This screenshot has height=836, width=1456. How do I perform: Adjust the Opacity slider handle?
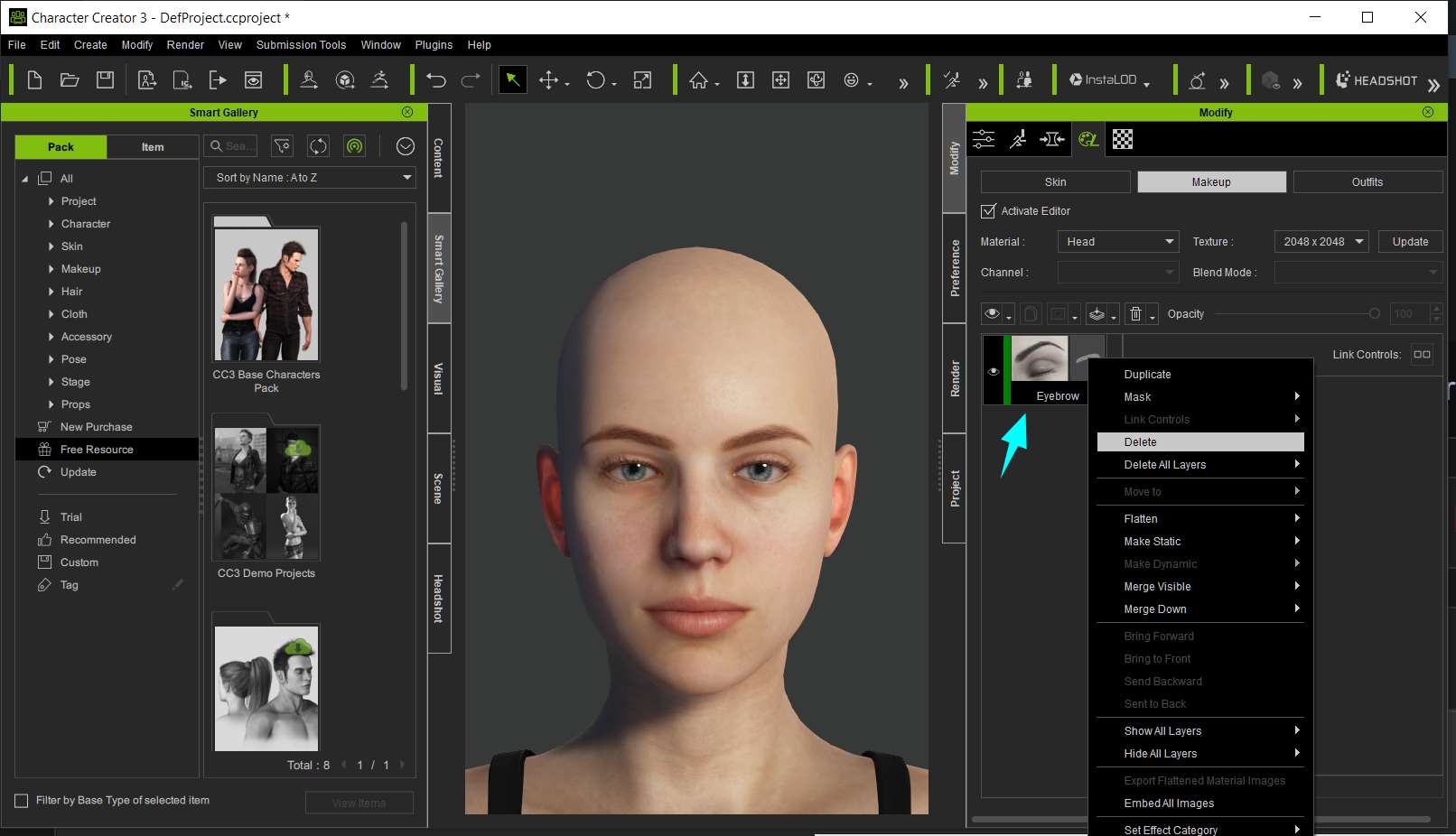coord(1375,314)
